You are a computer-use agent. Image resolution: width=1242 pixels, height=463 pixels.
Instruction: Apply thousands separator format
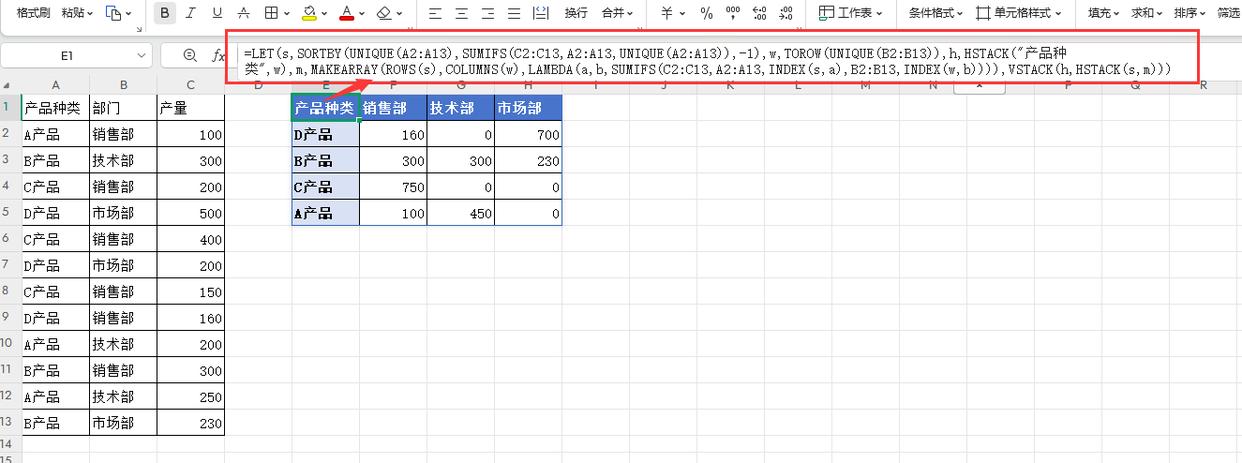click(733, 13)
